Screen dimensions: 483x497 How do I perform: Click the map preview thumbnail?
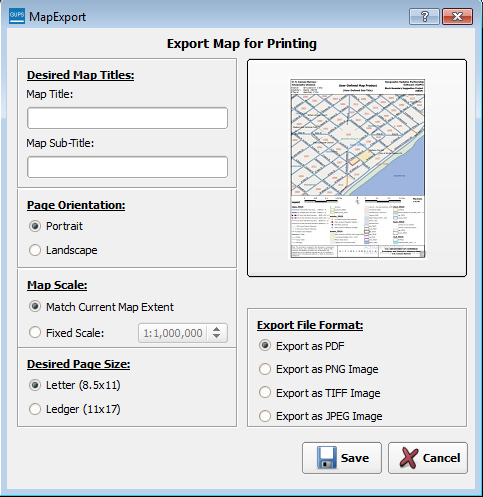pos(358,169)
